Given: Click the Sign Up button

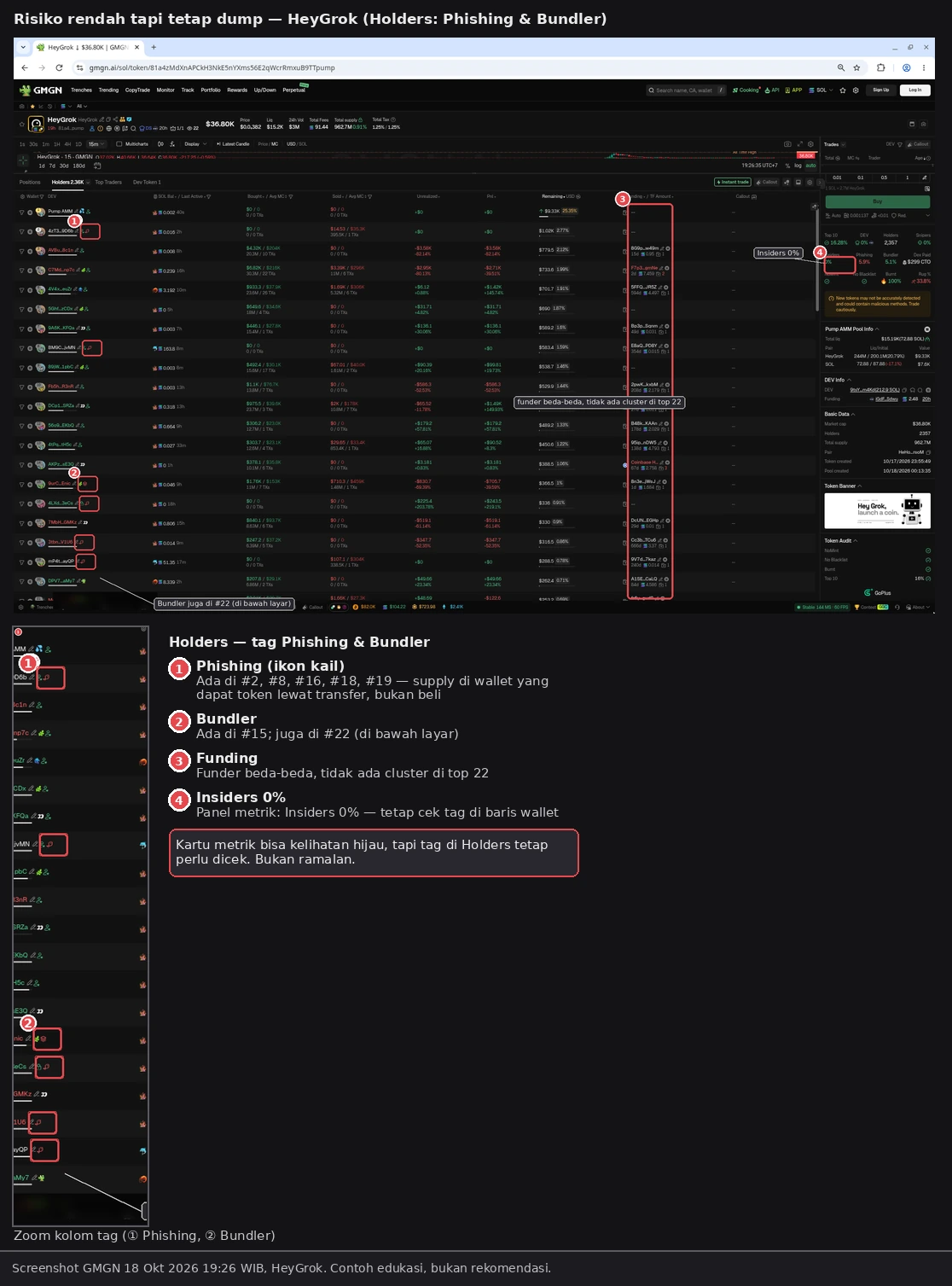Looking at the screenshot, I should point(881,90).
